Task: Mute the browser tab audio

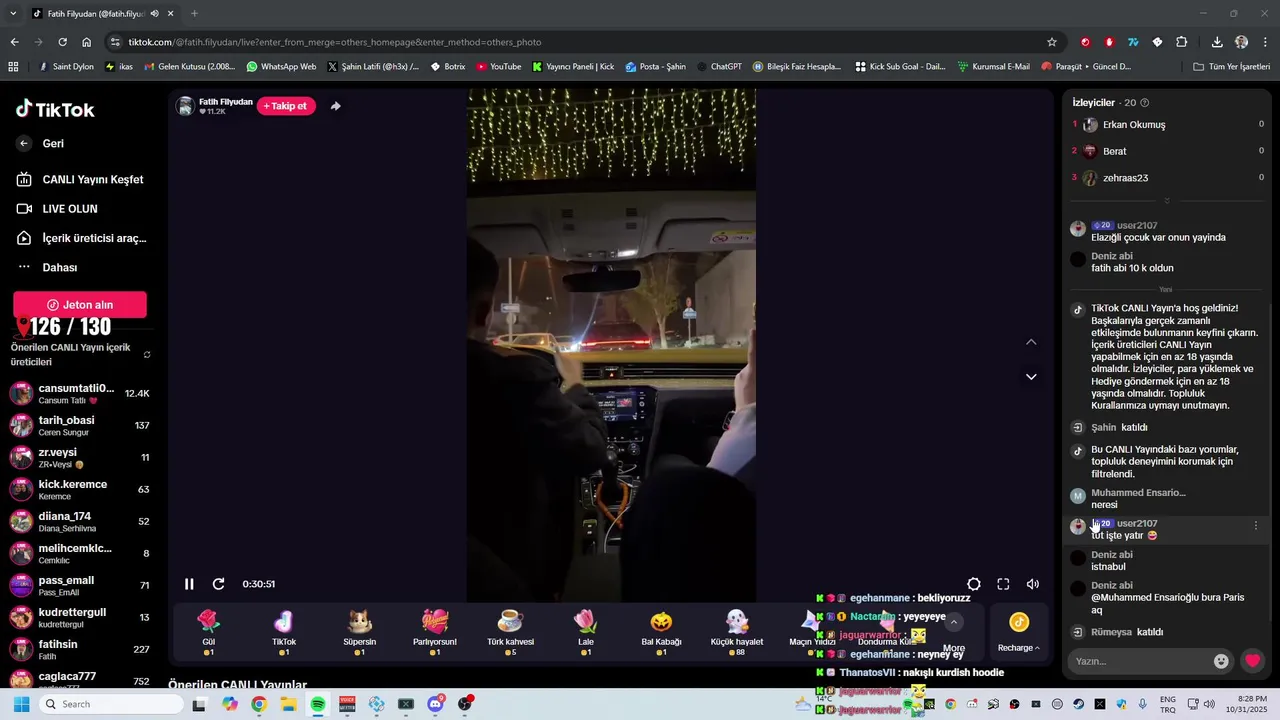Action: pyautogui.click(x=154, y=13)
